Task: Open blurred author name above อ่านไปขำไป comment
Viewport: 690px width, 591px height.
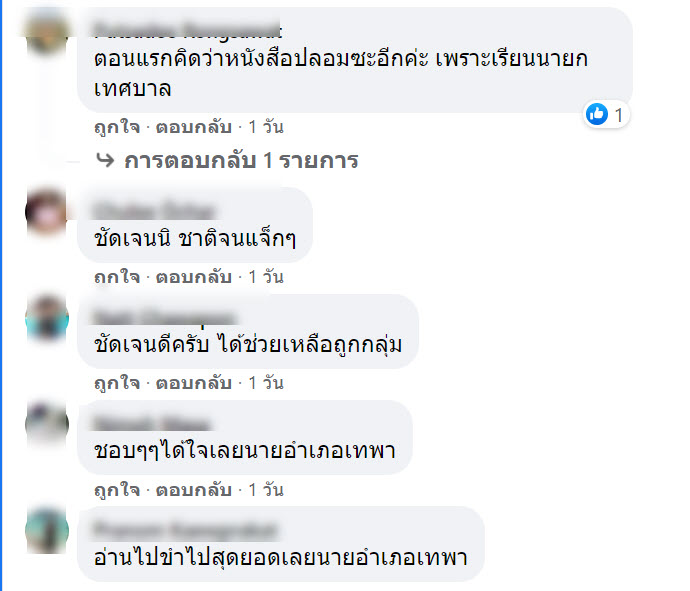Action: tap(186, 529)
